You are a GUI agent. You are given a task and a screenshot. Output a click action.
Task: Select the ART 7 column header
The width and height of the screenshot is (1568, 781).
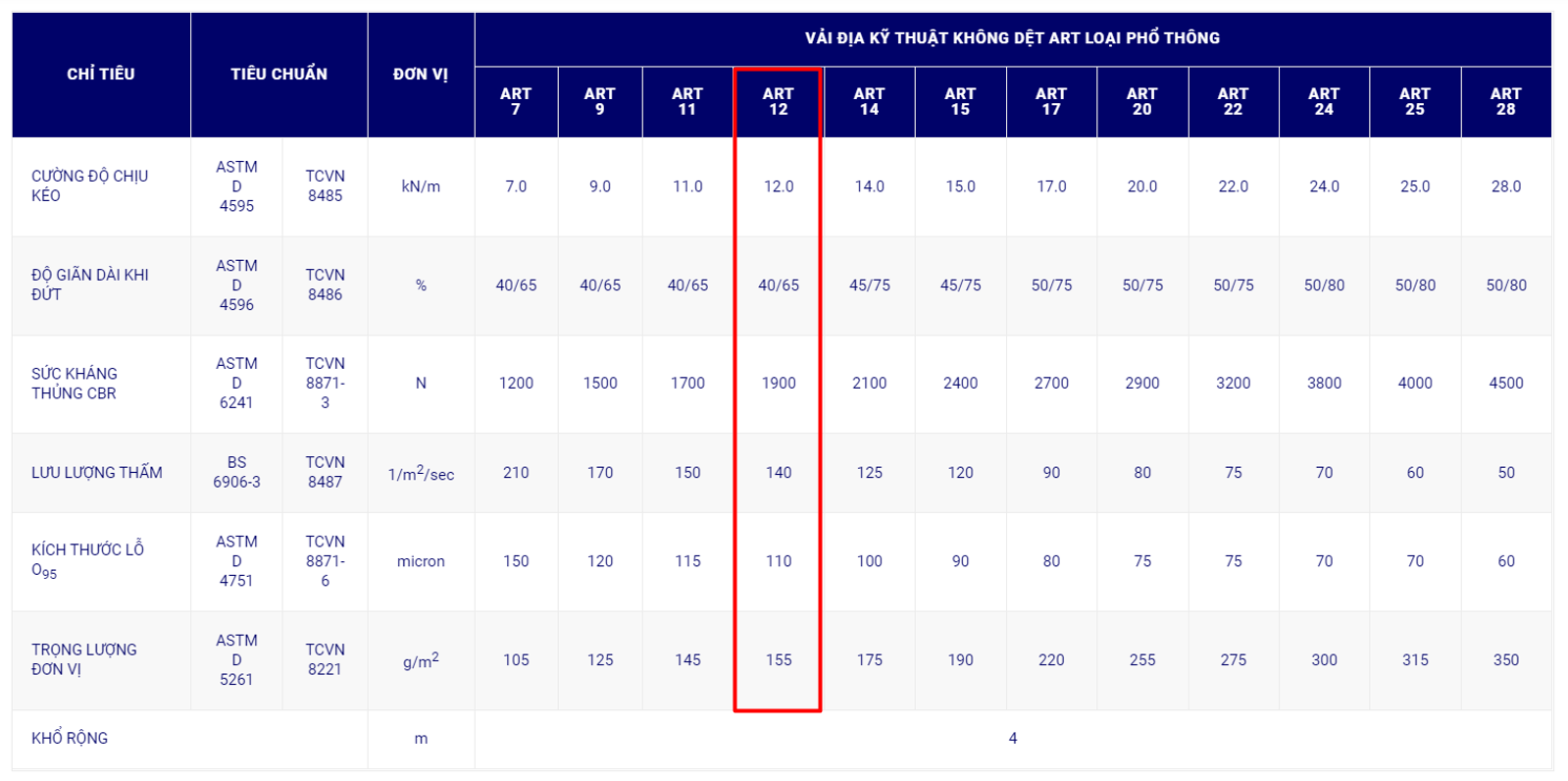coord(516,102)
